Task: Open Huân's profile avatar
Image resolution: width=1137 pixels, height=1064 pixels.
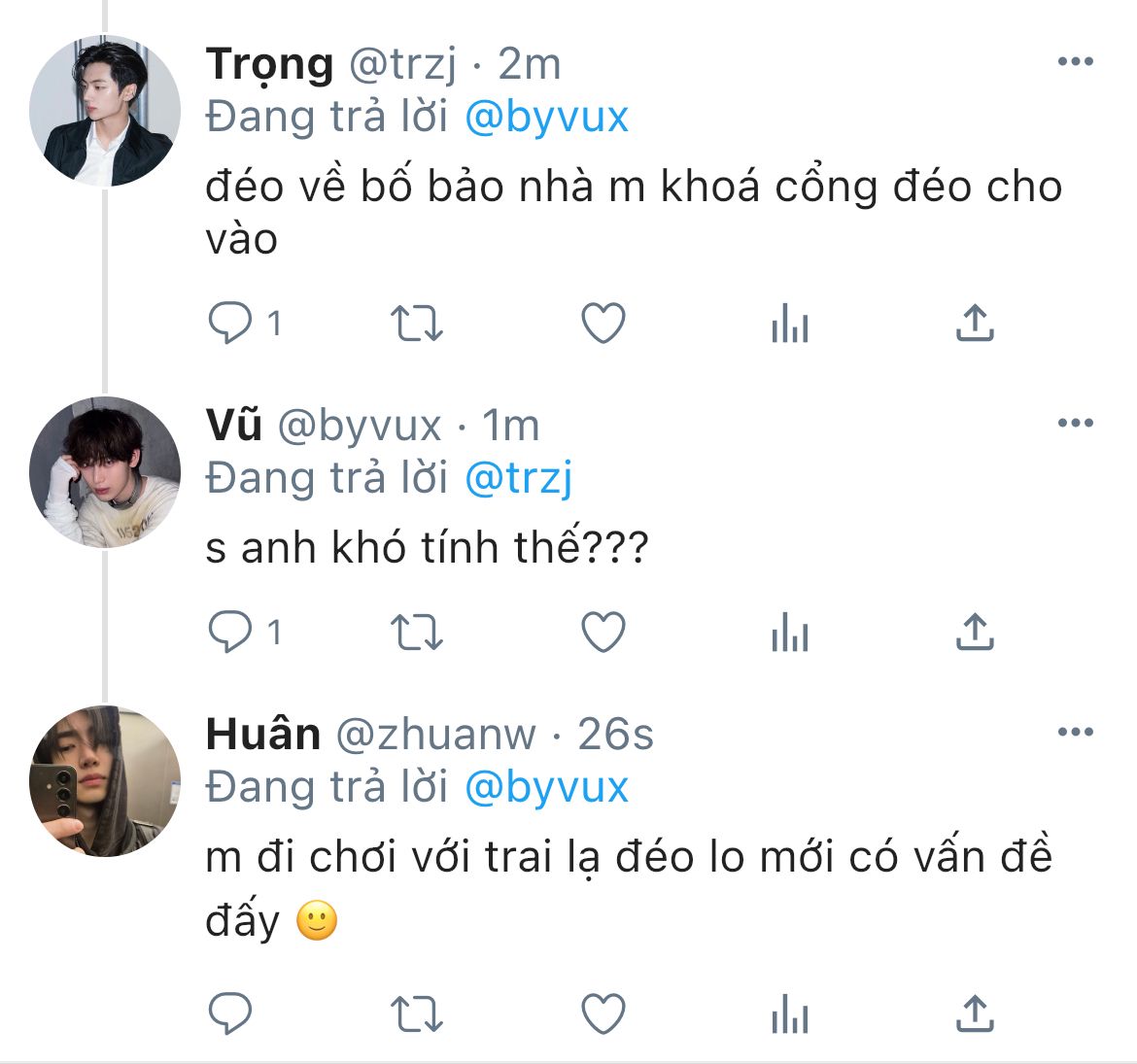Action: pyautogui.click(x=105, y=781)
